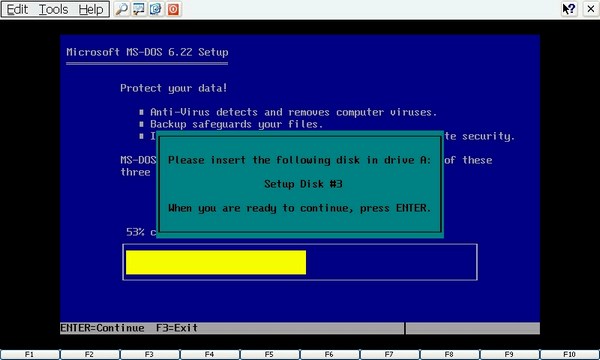Open the Tools menu
Screen dimensions: 600x360
coord(54,9)
